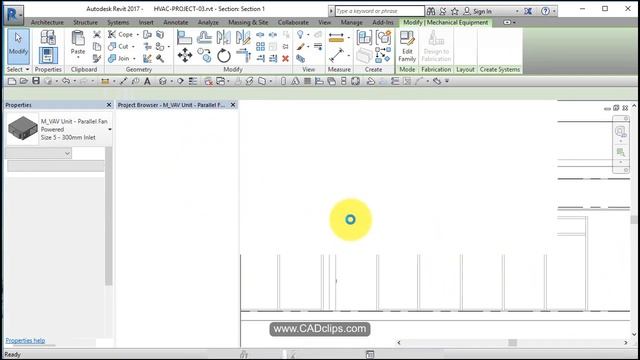The height and width of the screenshot is (360, 640).
Task: Close the Project Browser panel
Action: (233, 105)
